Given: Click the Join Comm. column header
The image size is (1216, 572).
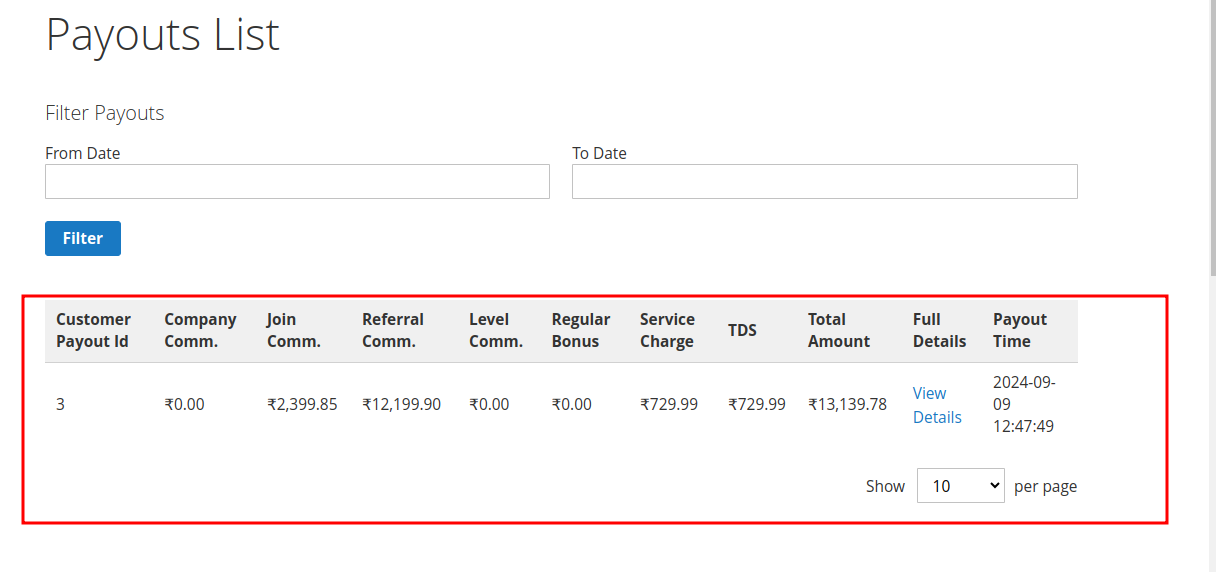Looking at the screenshot, I should [293, 330].
